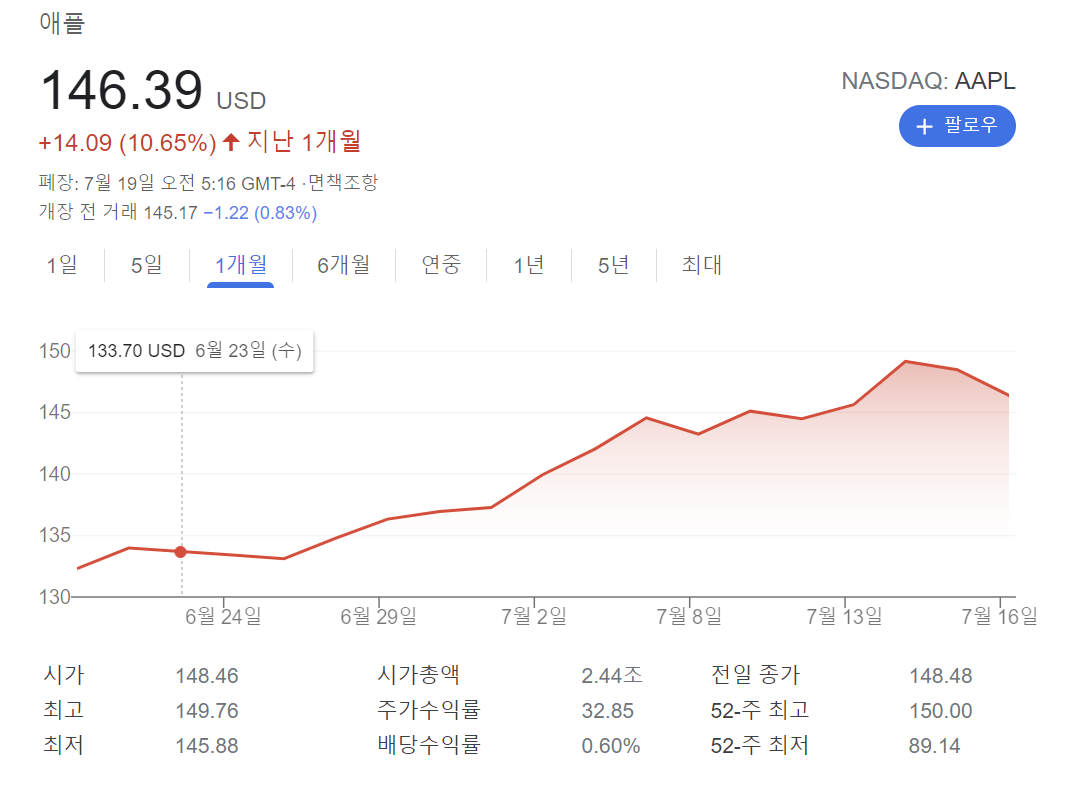Switch to the 5일 tab
The width and height of the screenshot is (1070, 796).
coord(147,265)
